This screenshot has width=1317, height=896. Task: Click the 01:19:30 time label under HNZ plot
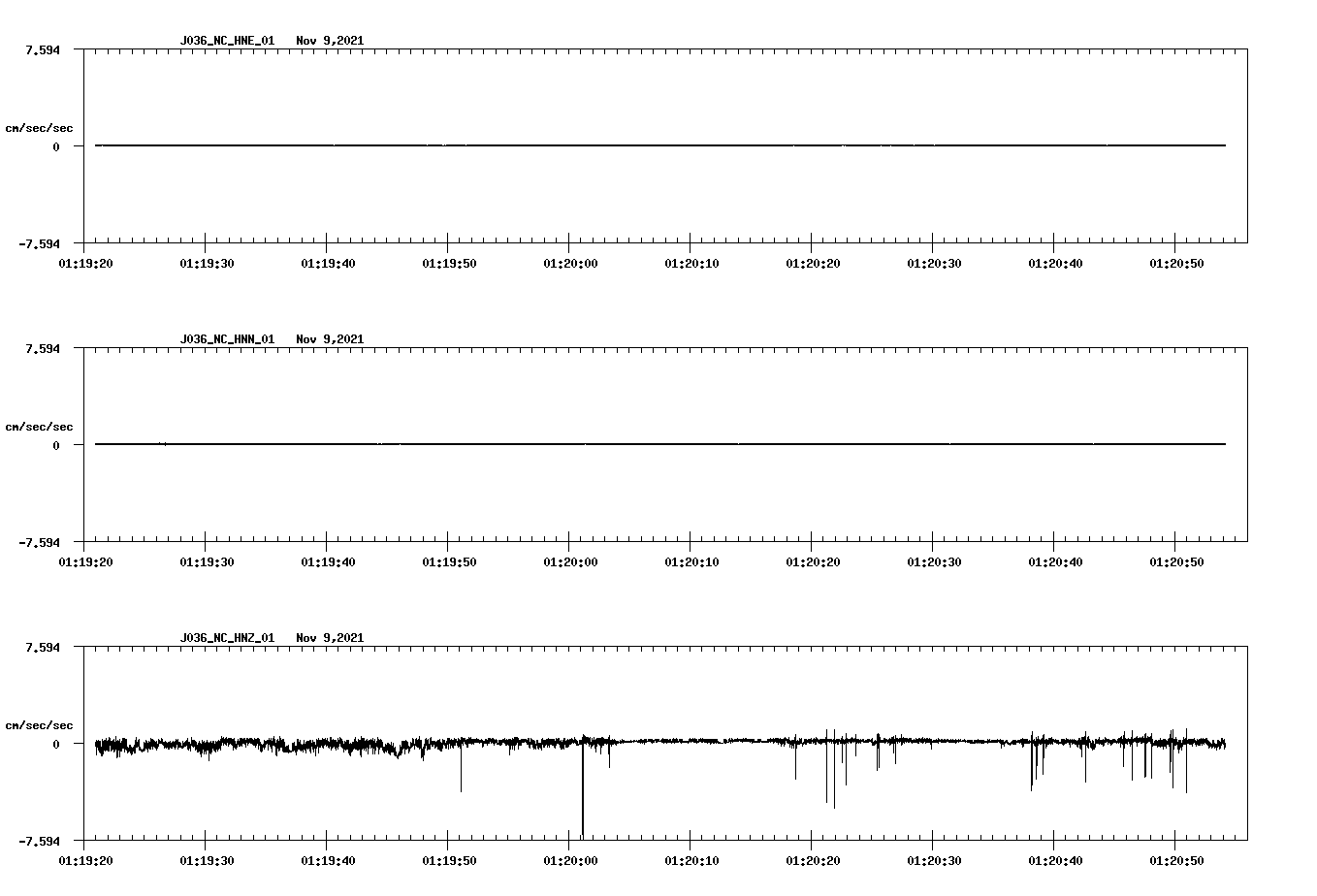[x=207, y=860]
